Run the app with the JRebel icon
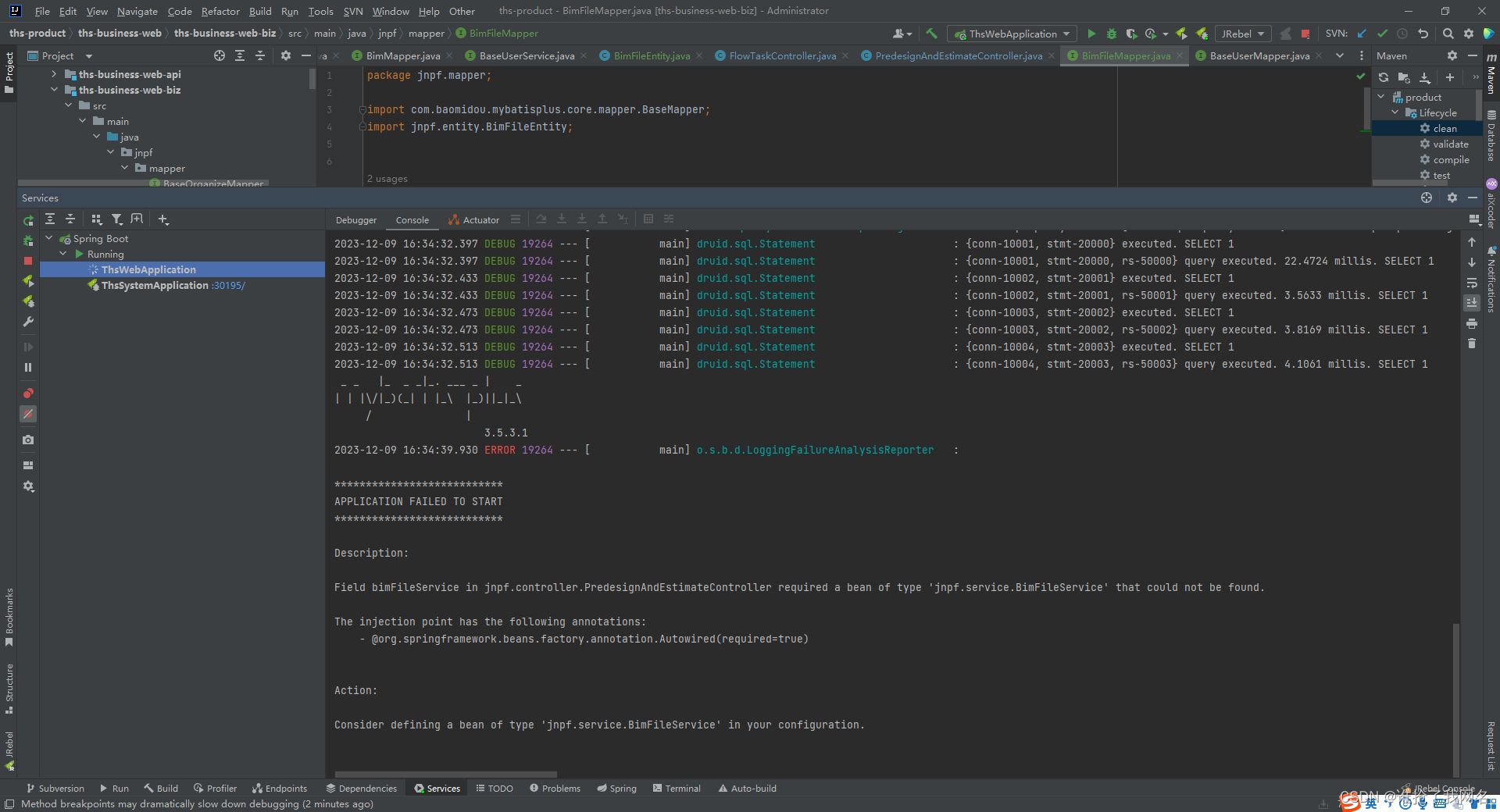 point(1180,34)
